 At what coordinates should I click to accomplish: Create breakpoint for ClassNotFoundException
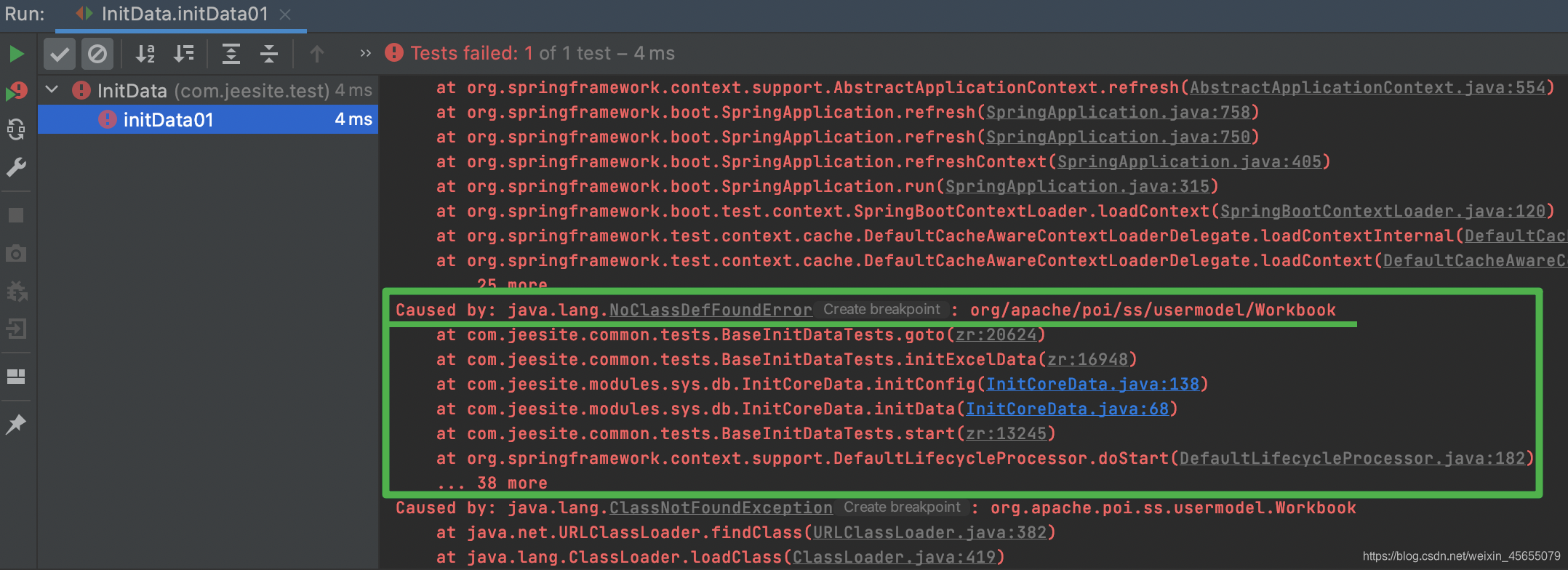point(902,507)
